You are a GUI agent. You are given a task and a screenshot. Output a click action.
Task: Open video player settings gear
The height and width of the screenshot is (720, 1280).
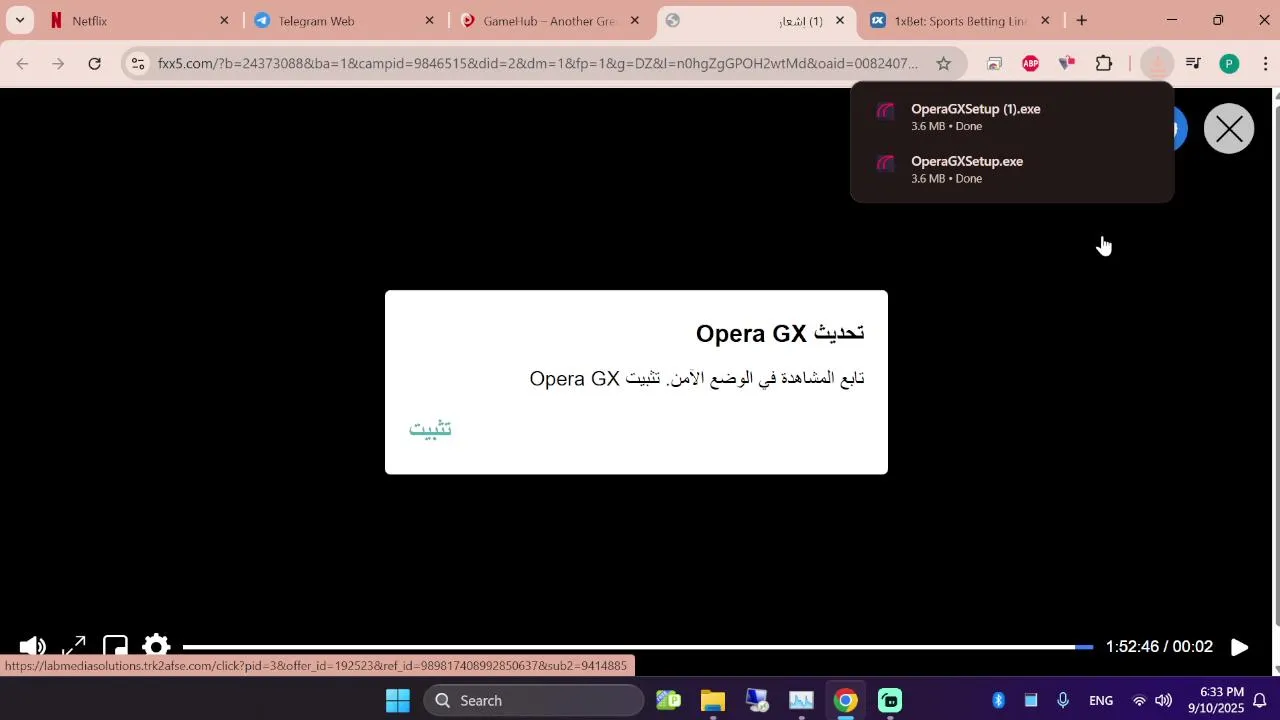point(156,647)
